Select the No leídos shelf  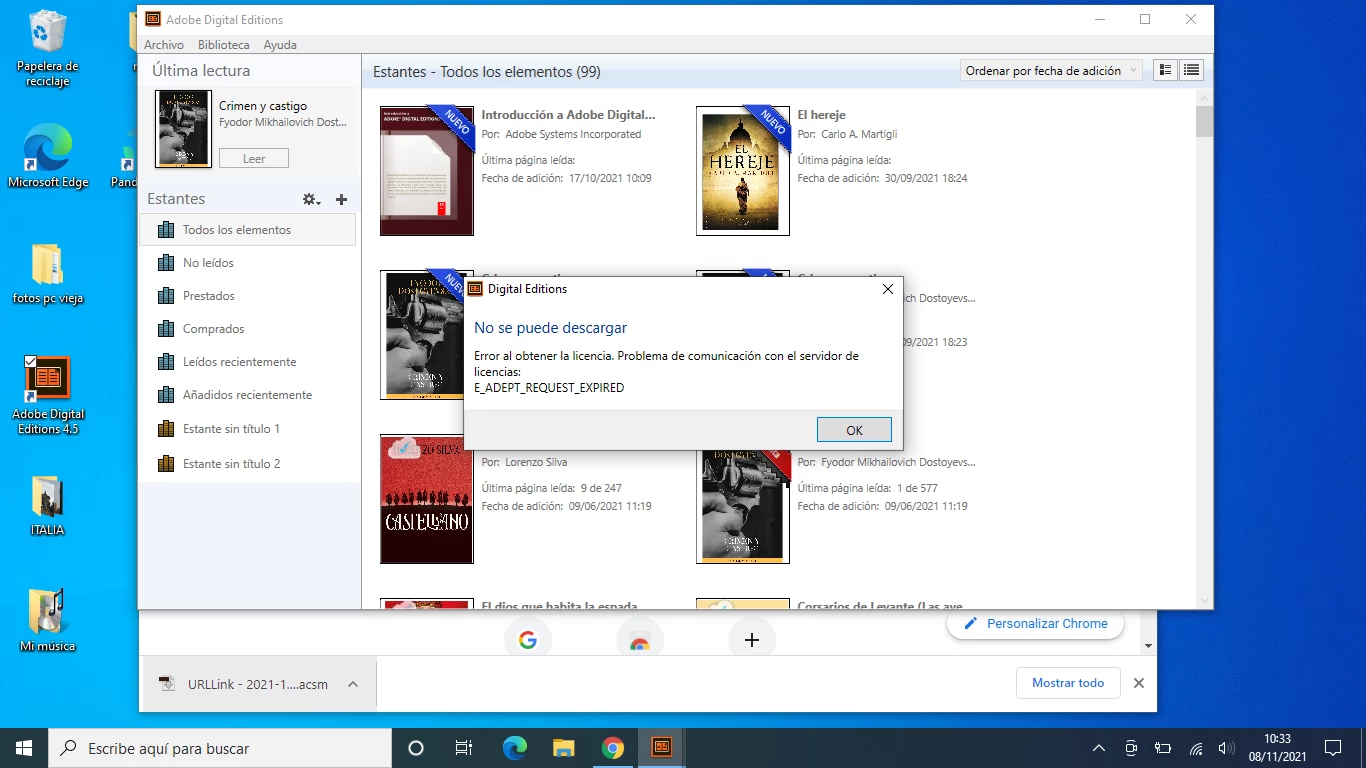[248, 263]
